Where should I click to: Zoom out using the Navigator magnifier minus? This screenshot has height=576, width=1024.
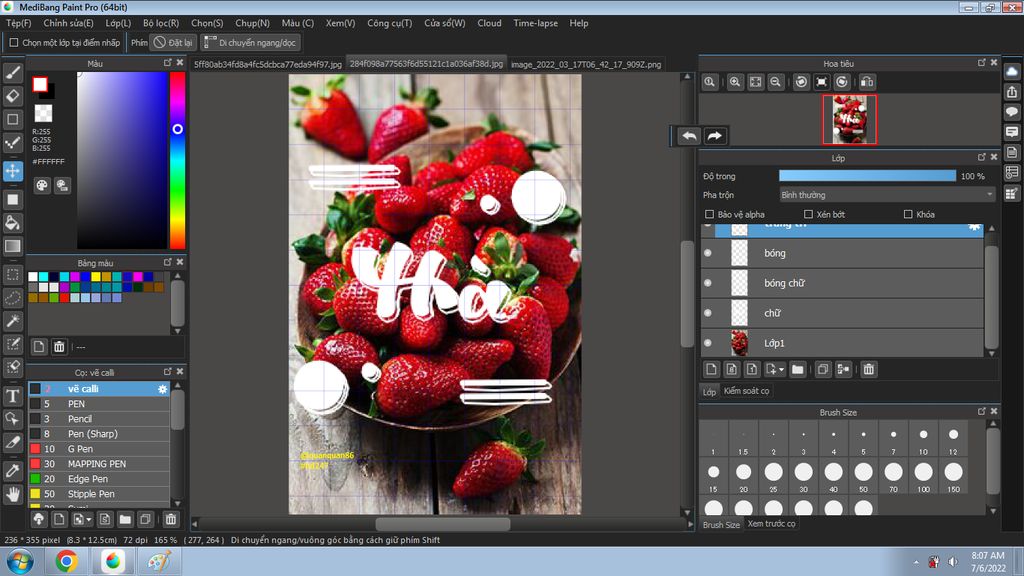click(x=775, y=82)
